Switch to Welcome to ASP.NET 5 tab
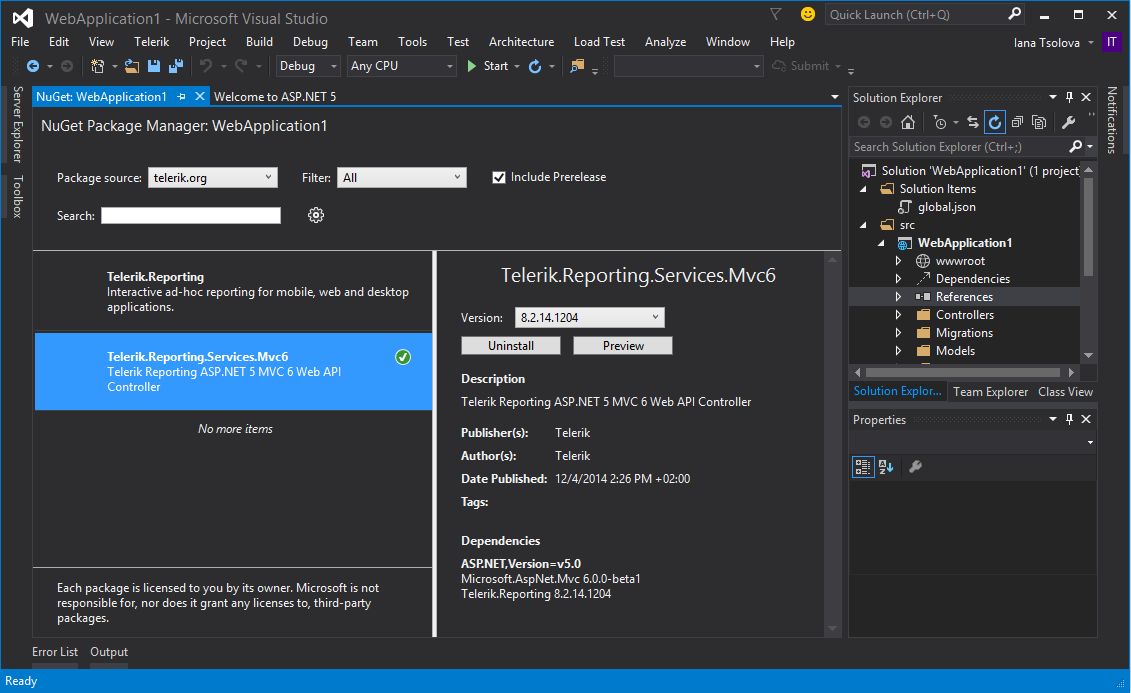The height and width of the screenshot is (693, 1131). click(x=274, y=97)
